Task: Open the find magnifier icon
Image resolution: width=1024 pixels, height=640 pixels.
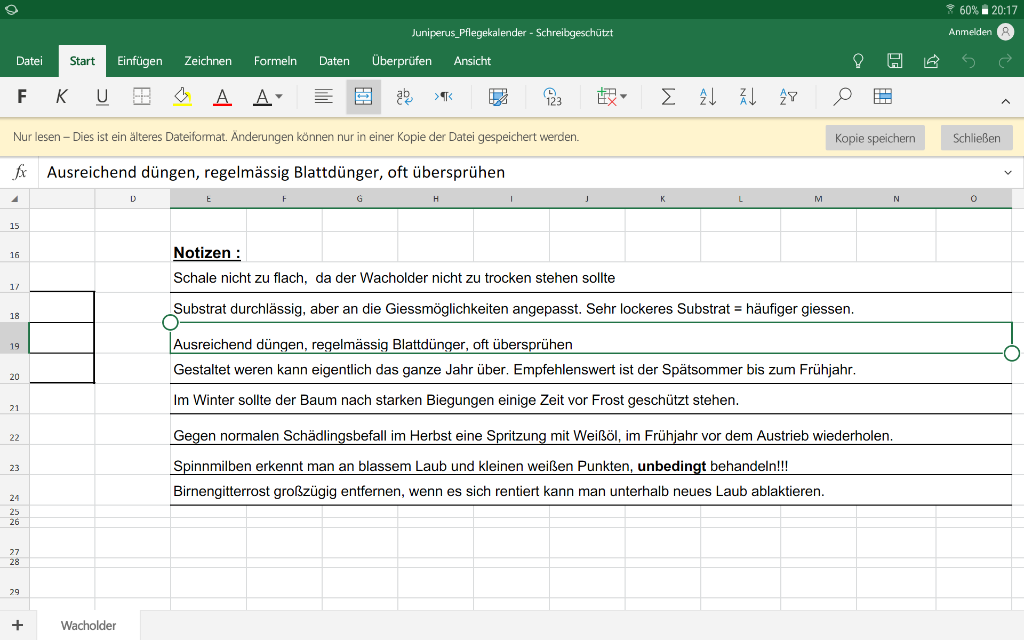Action: click(x=842, y=97)
